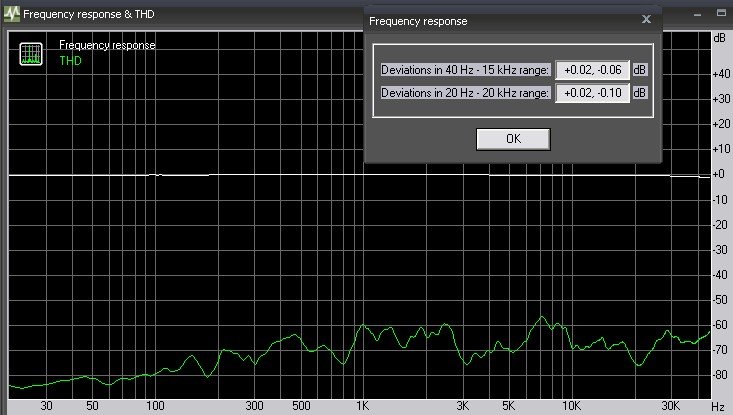Click 'Deviations in 40 Hz - 15 kHz range:' label
Image resolution: width=733 pixels, height=415 pixels.
pyautogui.click(x=465, y=70)
